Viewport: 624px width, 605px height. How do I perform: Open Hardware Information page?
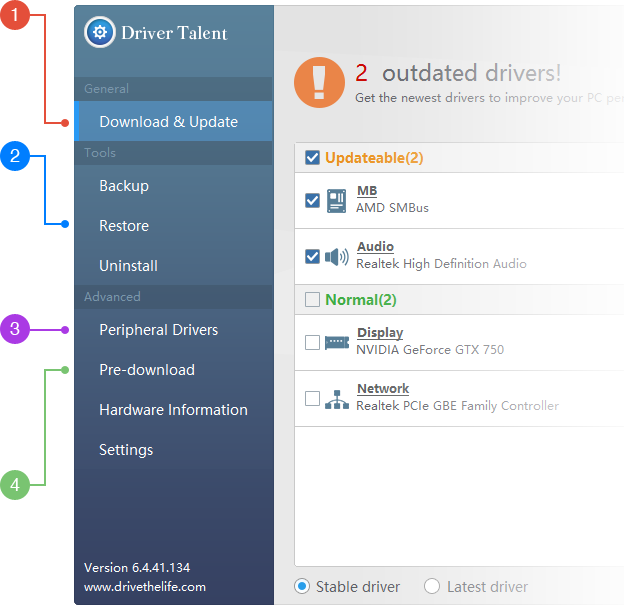[x=174, y=410]
